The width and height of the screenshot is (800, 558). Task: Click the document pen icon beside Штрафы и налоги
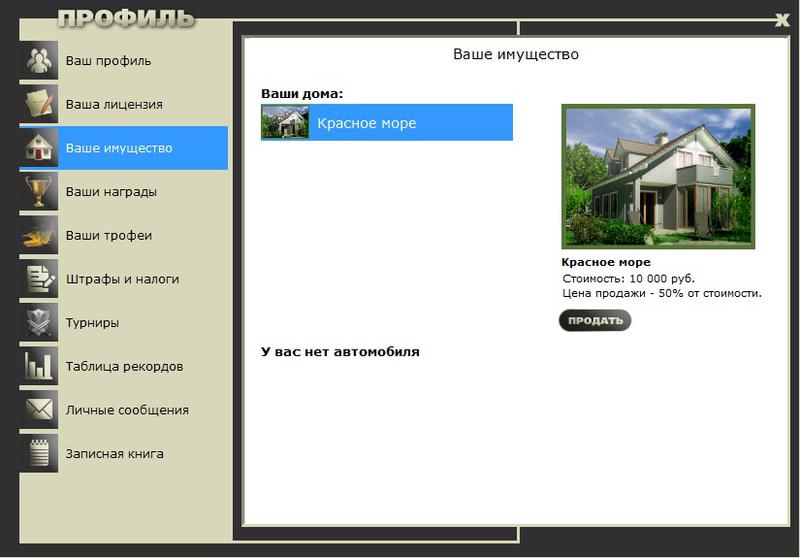coord(39,279)
